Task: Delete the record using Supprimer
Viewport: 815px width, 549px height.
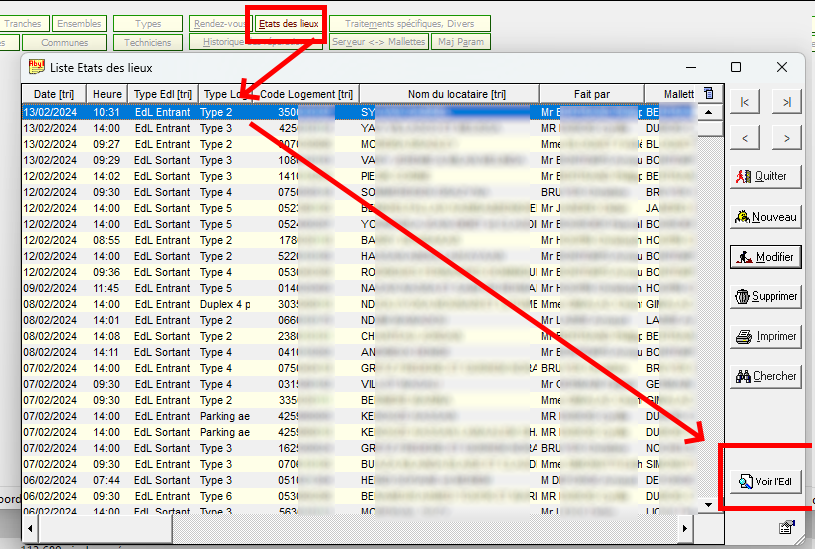Action: [x=765, y=296]
